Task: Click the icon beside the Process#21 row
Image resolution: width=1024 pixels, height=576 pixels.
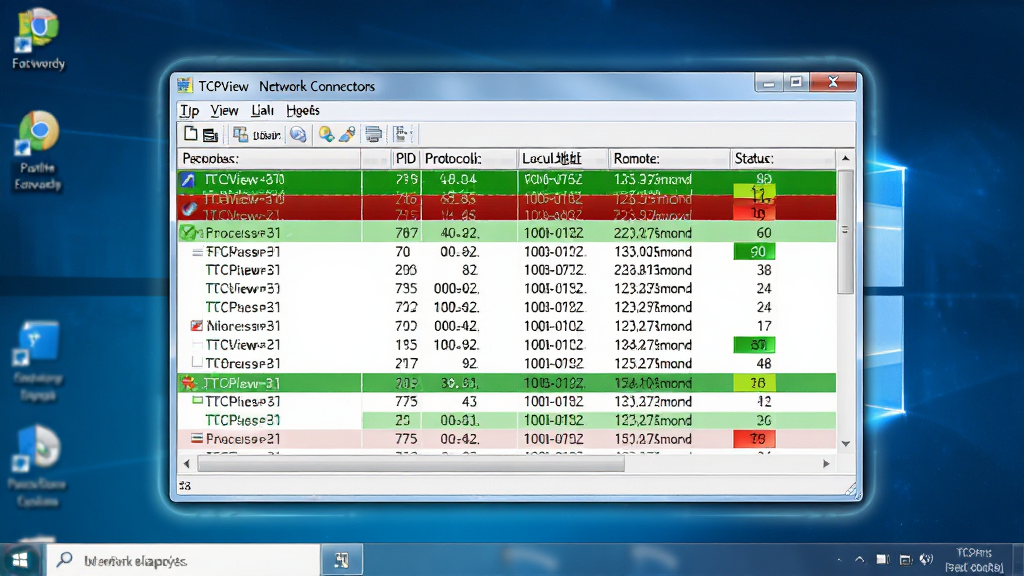Action: click(x=197, y=438)
